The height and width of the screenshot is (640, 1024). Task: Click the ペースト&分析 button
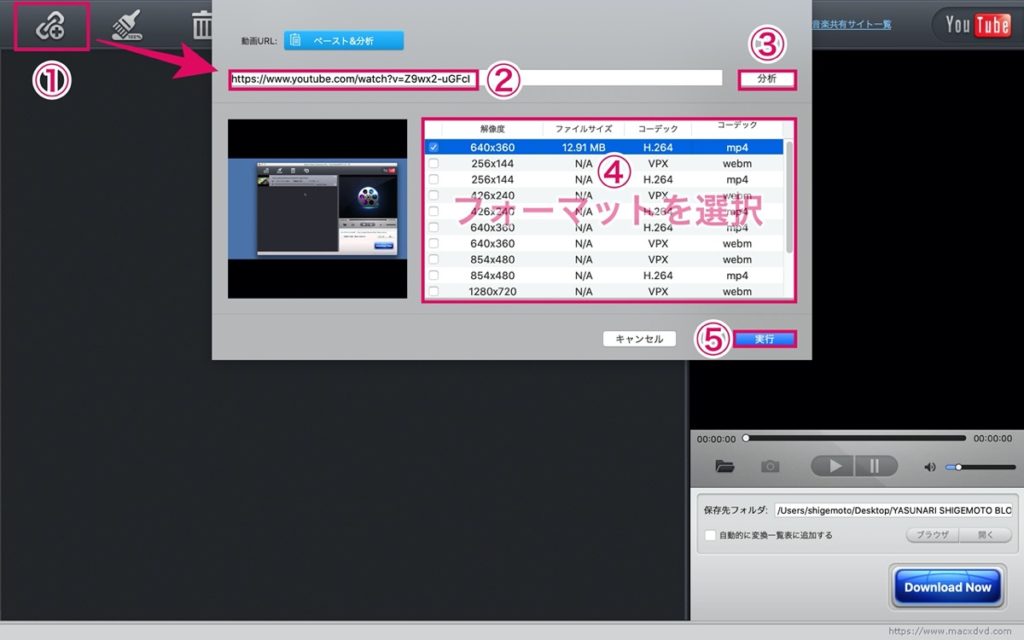coord(344,40)
